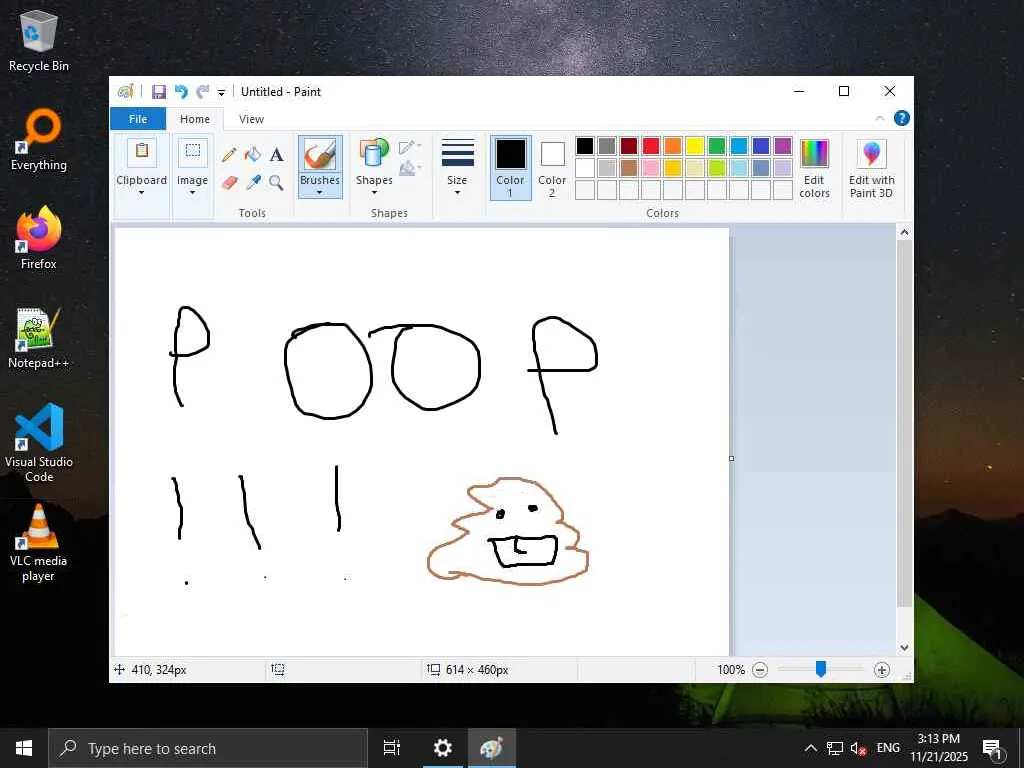Select the Text tool
1024x768 pixels.
pyautogui.click(x=276, y=155)
